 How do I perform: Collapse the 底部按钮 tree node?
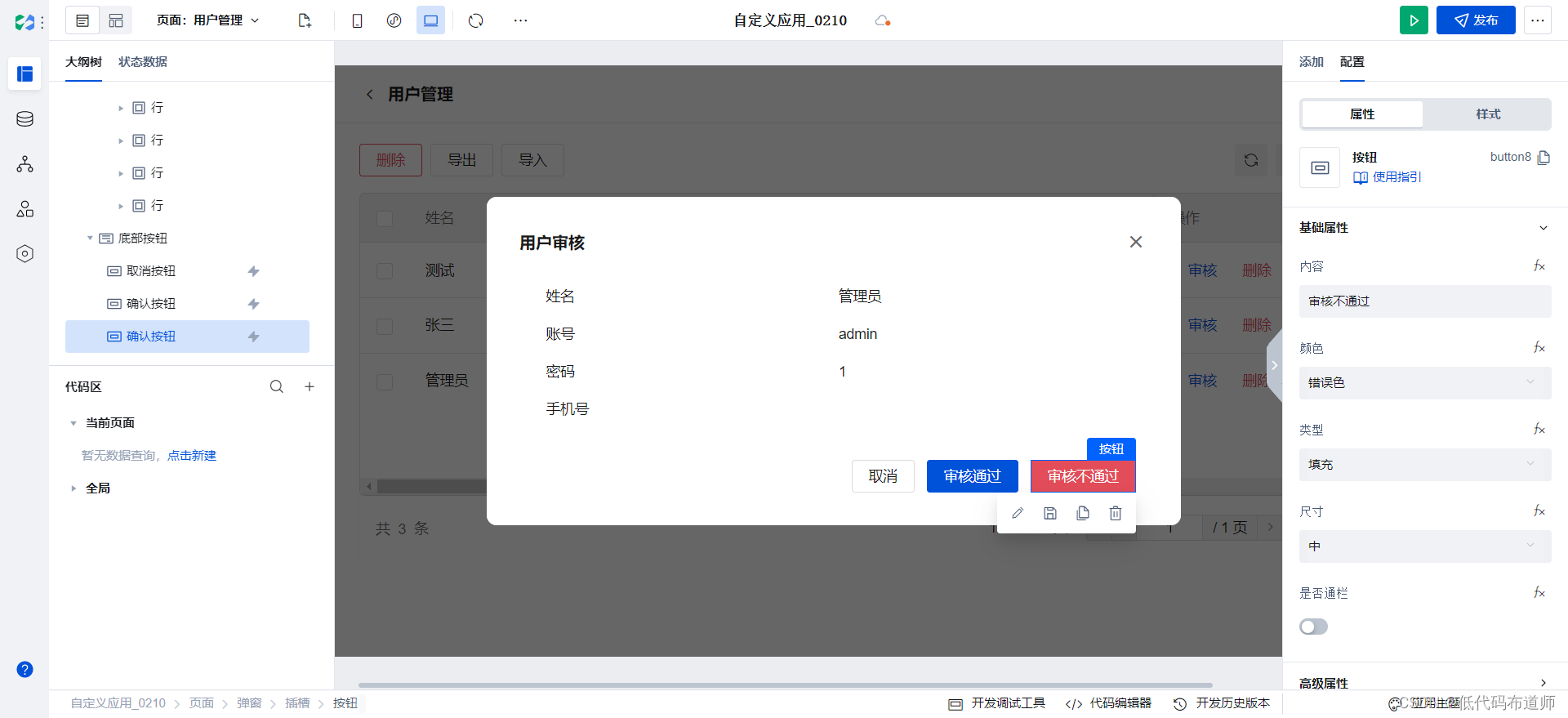[90, 239]
